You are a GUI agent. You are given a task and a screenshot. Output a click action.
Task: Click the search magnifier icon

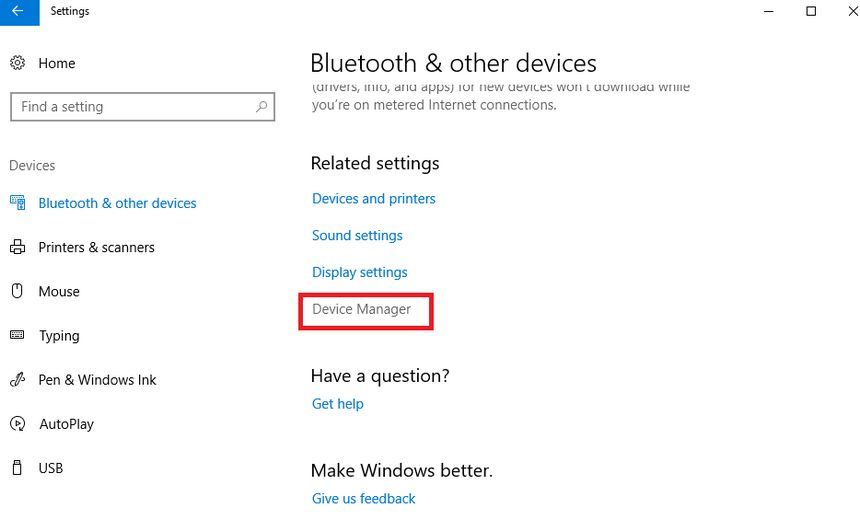(262, 106)
